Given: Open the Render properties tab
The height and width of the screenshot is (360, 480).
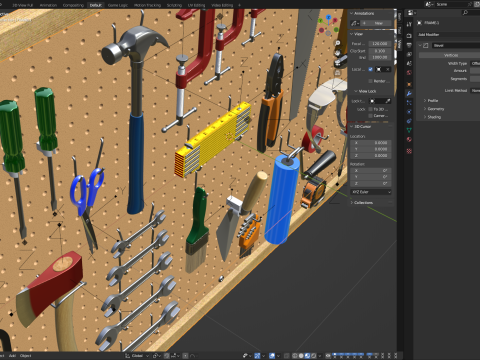Looking at the screenshot, I should click(x=409, y=35).
